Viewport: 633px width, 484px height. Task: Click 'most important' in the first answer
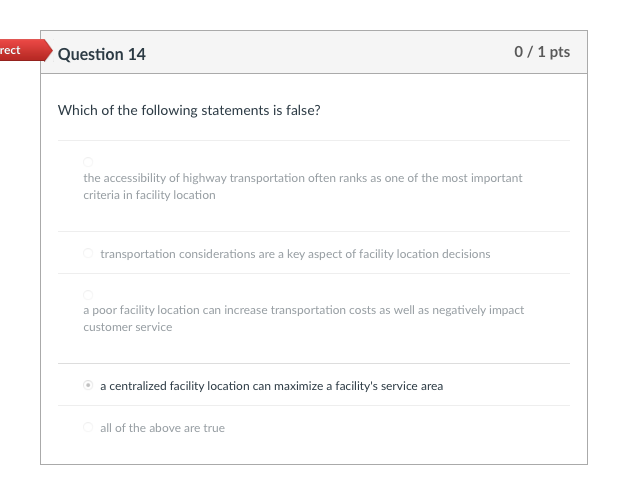coord(482,178)
